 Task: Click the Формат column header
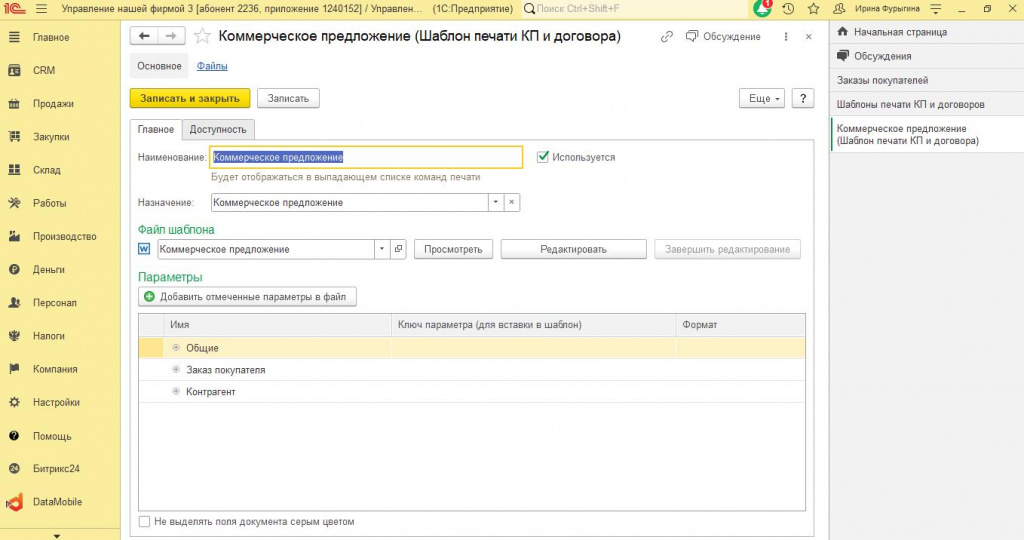[740, 325]
